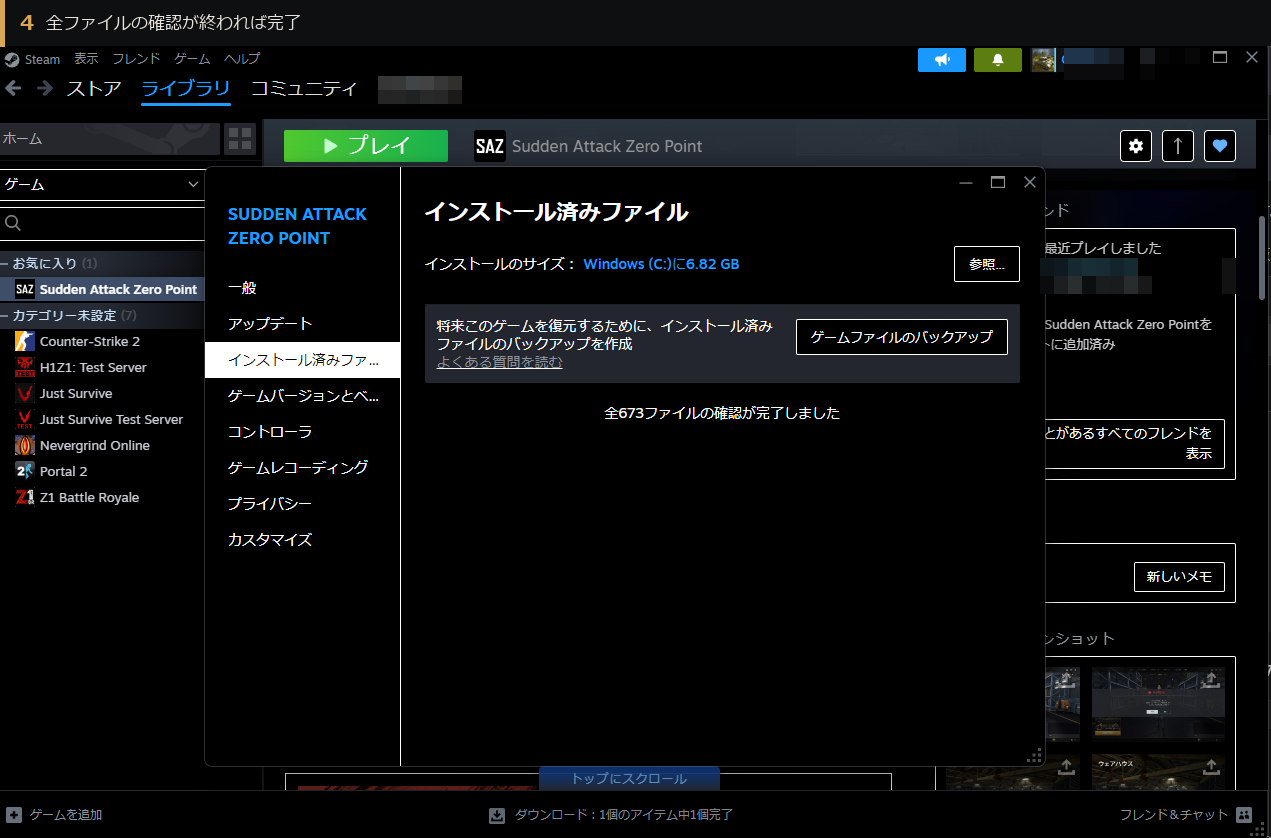The width and height of the screenshot is (1271, 838).
Task: Click ゲームファイルのバックアップ button
Action: pyautogui.click(x=901, y=337)
